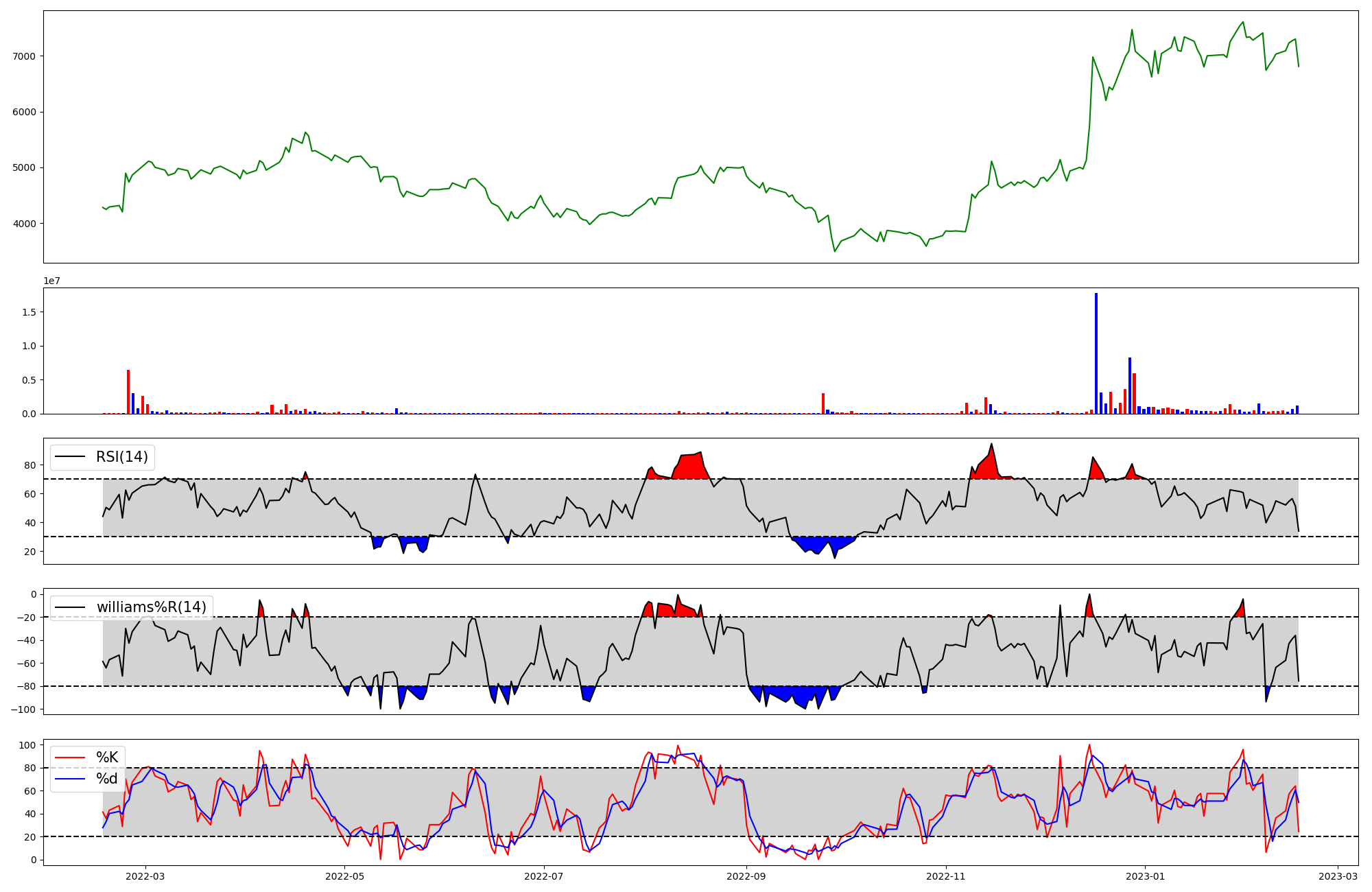Click the 6000 price axis tick label

pos(25,113)
